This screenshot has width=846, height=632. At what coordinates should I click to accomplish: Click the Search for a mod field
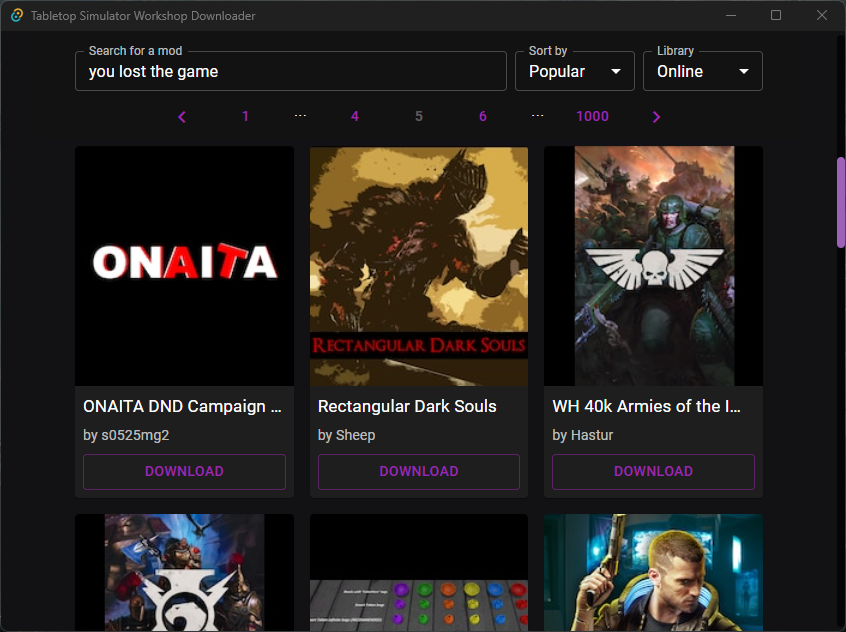tap(291, 71)
